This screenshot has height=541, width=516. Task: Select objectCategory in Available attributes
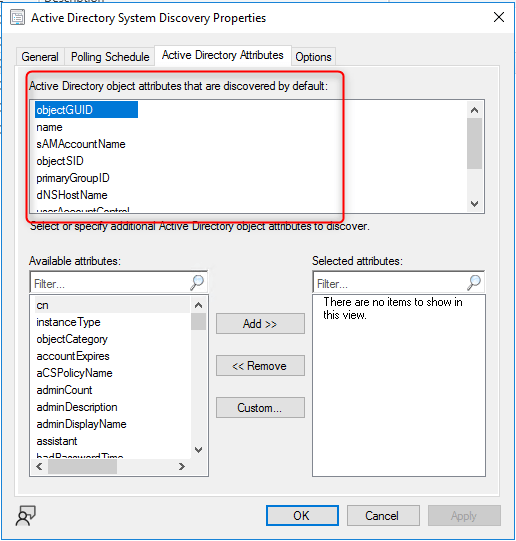72,339
